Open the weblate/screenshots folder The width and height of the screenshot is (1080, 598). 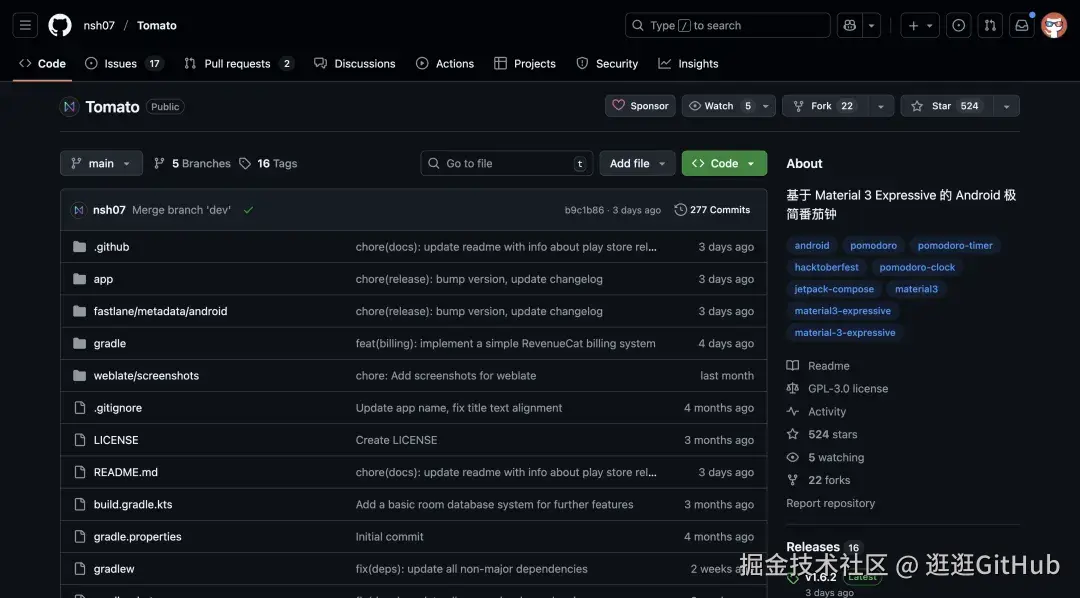(x=146, y=375)
